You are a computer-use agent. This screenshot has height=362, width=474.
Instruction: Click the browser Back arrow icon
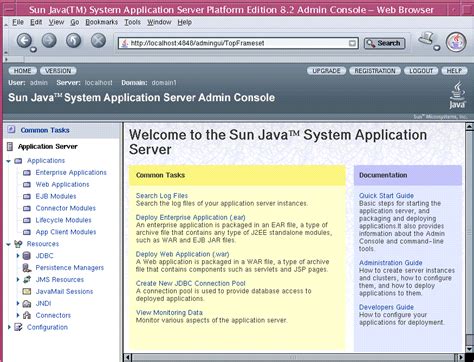(x=24, y=41)
